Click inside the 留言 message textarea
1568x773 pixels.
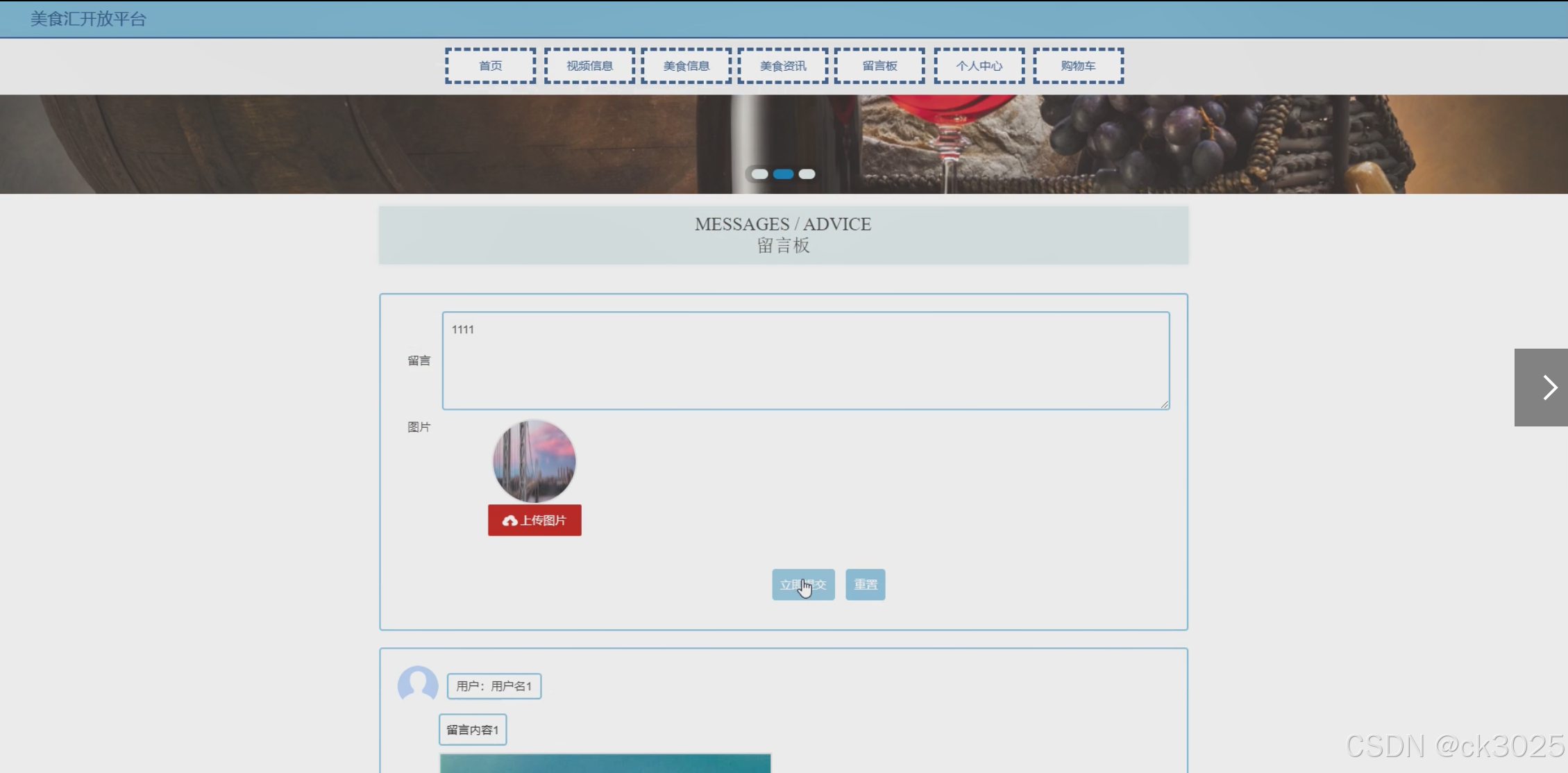coord(805,360)
